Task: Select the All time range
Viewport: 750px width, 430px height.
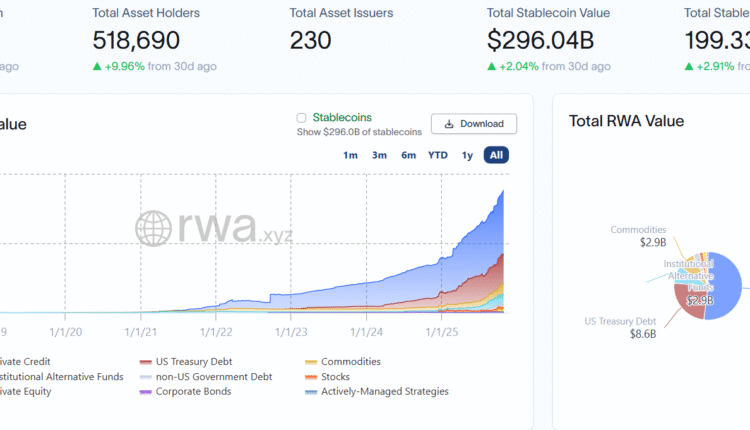Action: point(496,155)
